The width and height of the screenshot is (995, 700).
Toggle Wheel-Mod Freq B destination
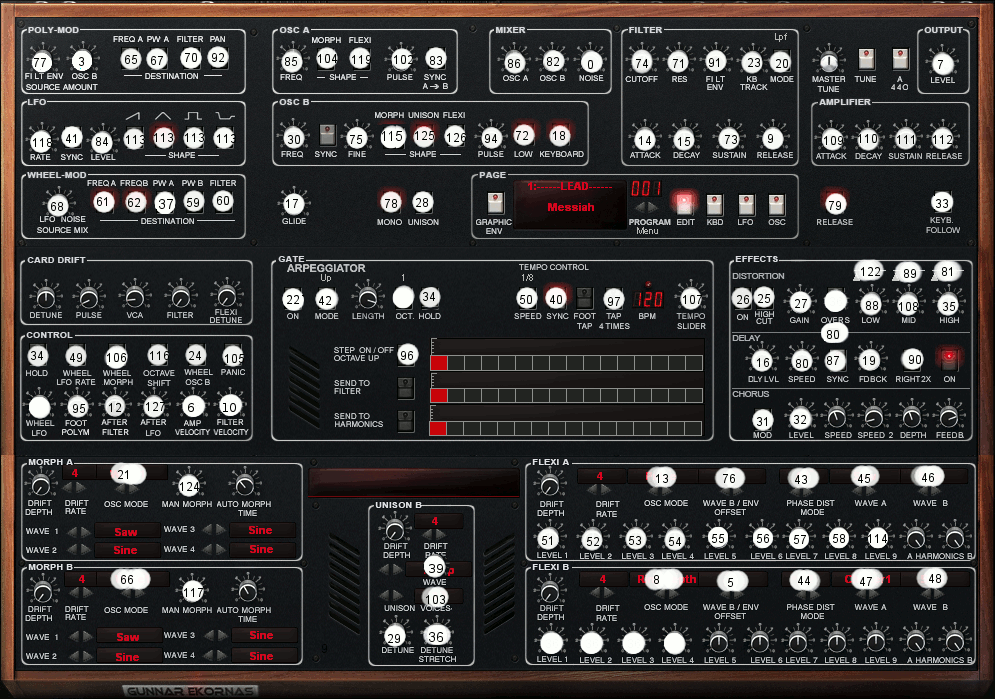click(134, 203)
